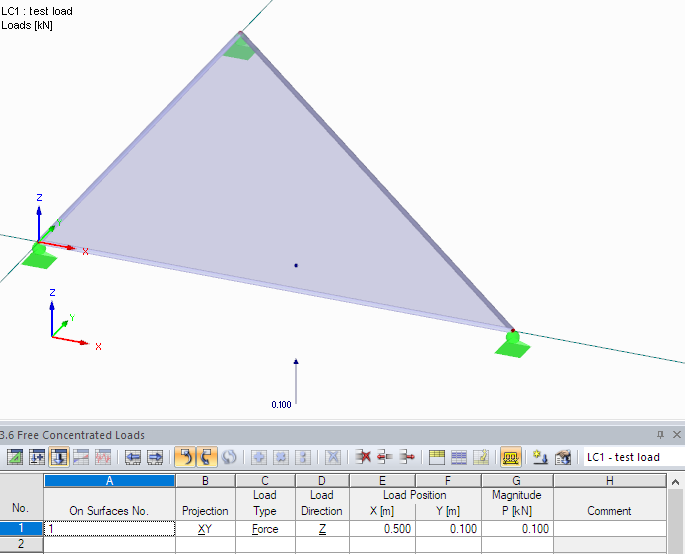
Task: Click the greyed circular refresh arrows icon
Action: point(229,457)
